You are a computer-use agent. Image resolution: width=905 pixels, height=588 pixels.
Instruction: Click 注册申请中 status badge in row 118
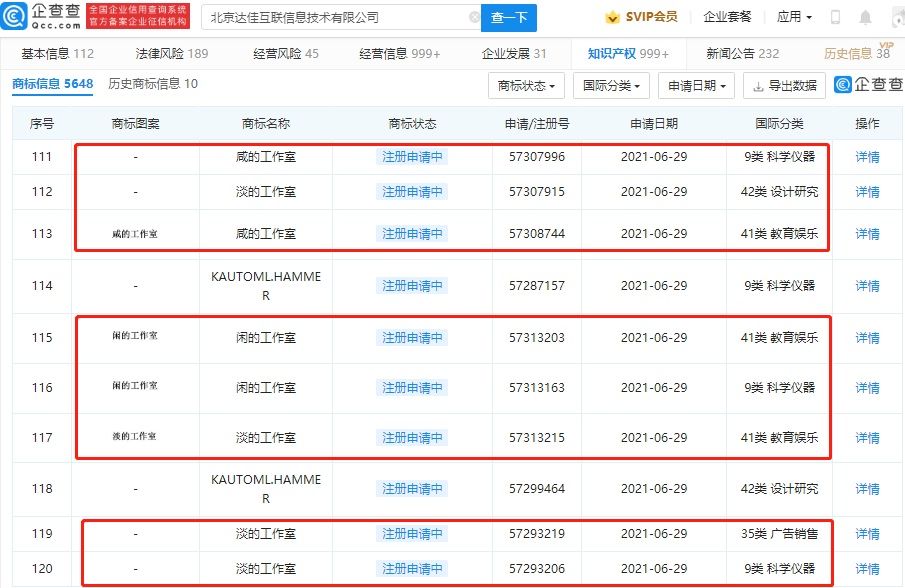412,489
